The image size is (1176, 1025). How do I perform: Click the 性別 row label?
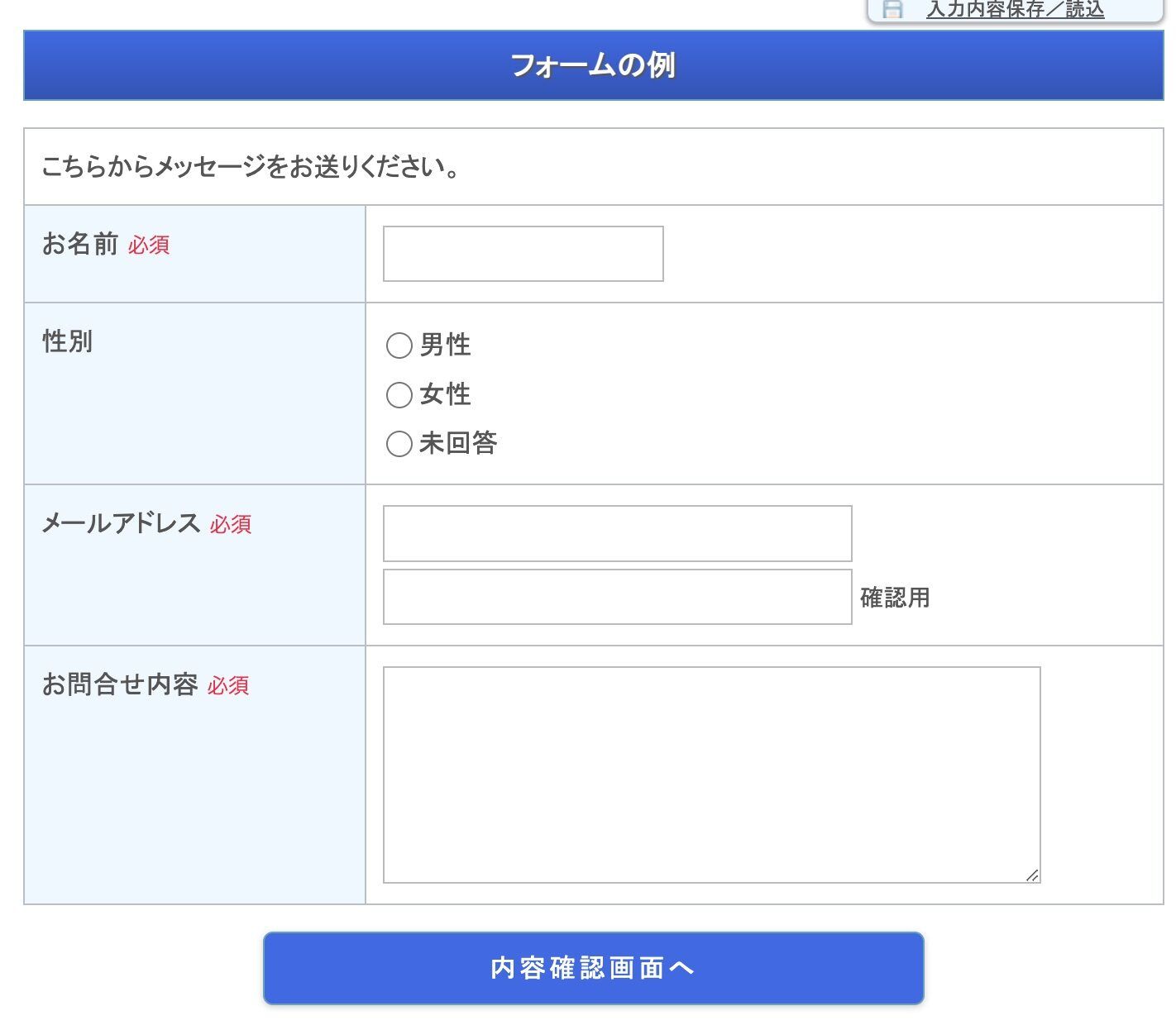68,341
